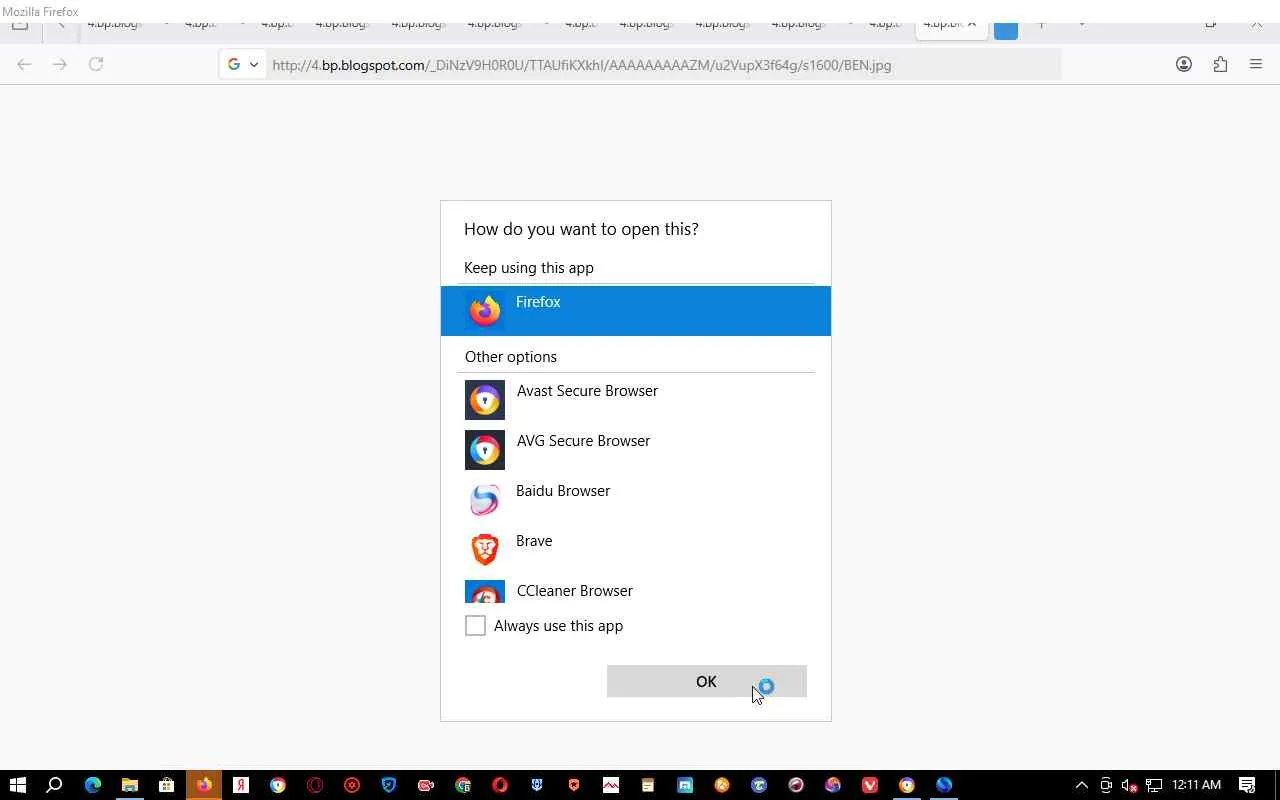Open Windows taskbar search
The image size is (1280, 800).
click(55, 785)
